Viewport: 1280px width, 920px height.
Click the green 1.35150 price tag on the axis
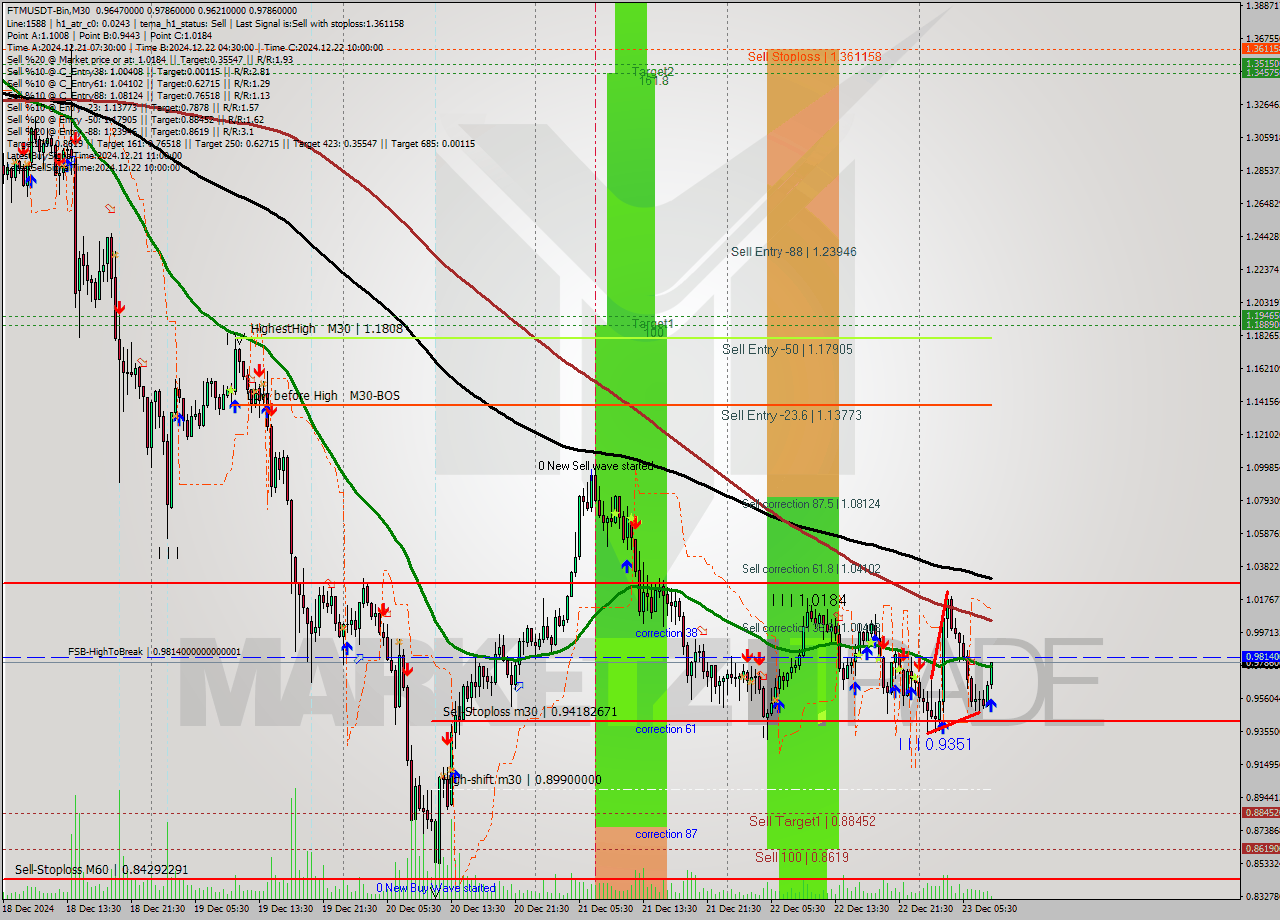pyautogui.click(x=1260, y=63)
